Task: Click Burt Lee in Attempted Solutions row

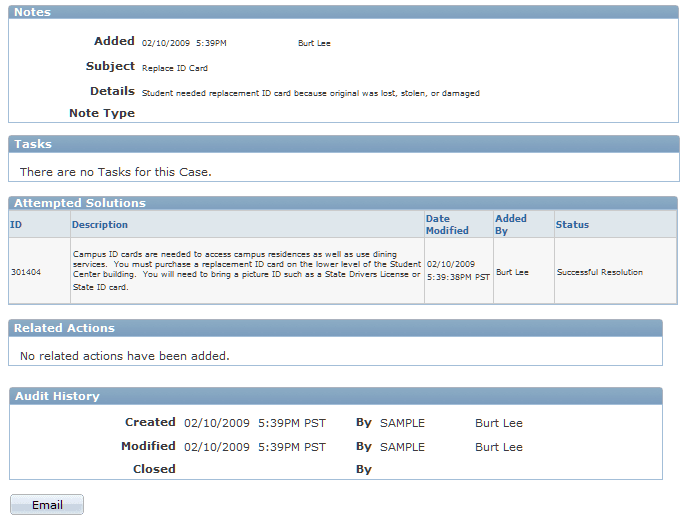Action: click(512, 272)
